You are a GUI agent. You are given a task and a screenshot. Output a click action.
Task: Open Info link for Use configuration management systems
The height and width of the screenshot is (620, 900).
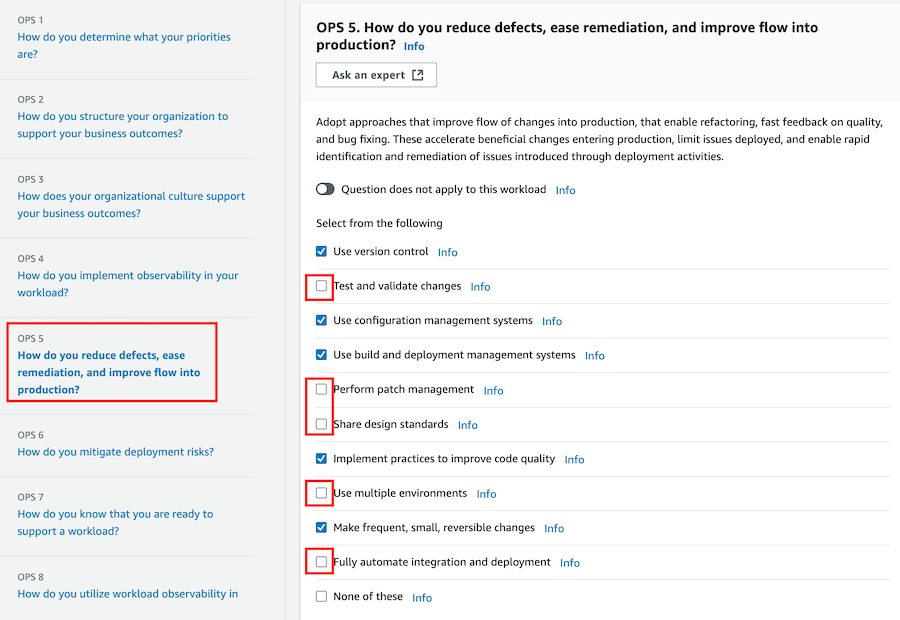pyautogui.click(x=552, y=321)
